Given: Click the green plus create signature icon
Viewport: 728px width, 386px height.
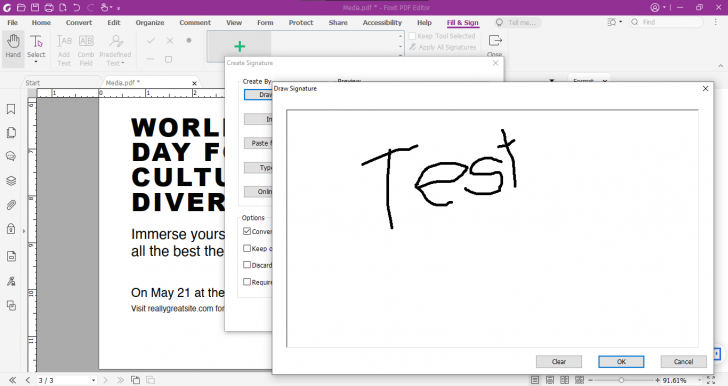Looking at the screenshot, I should 240,46.
